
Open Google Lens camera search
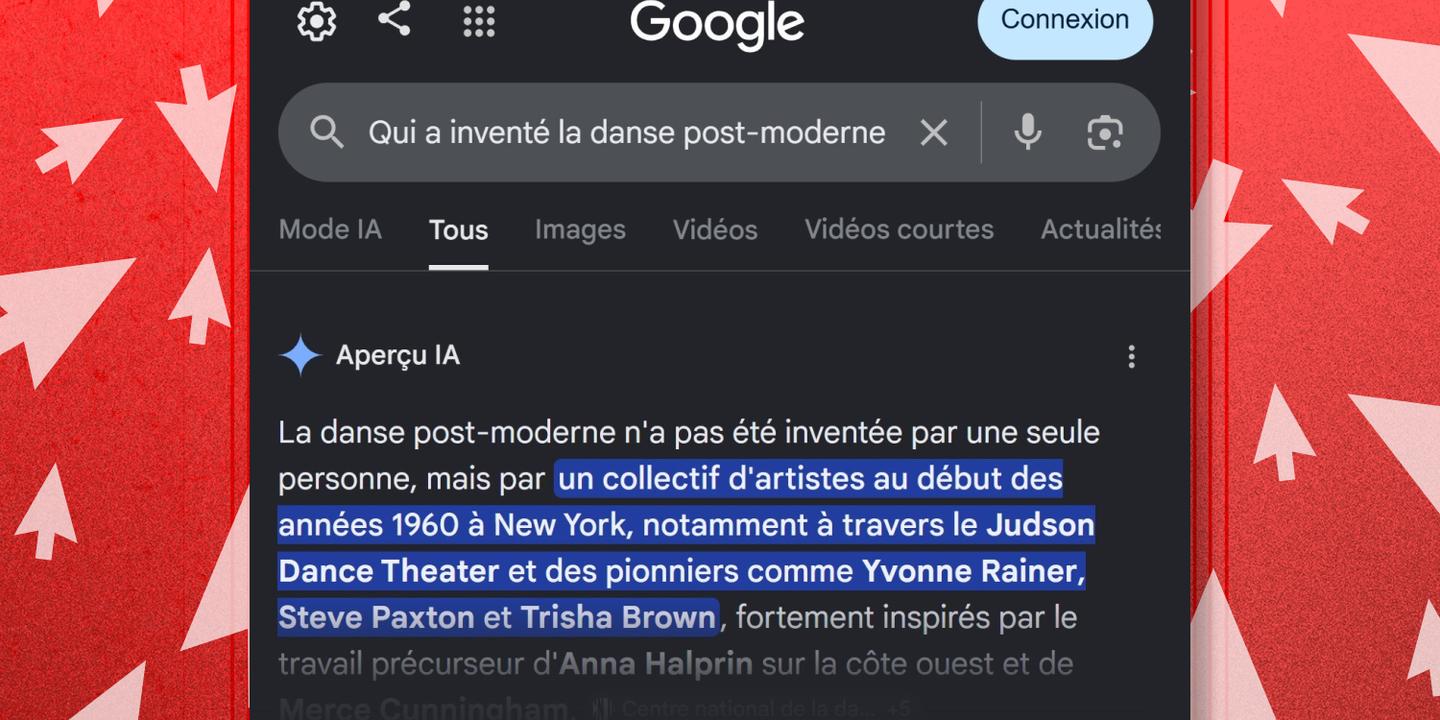tap(1105, 132)
